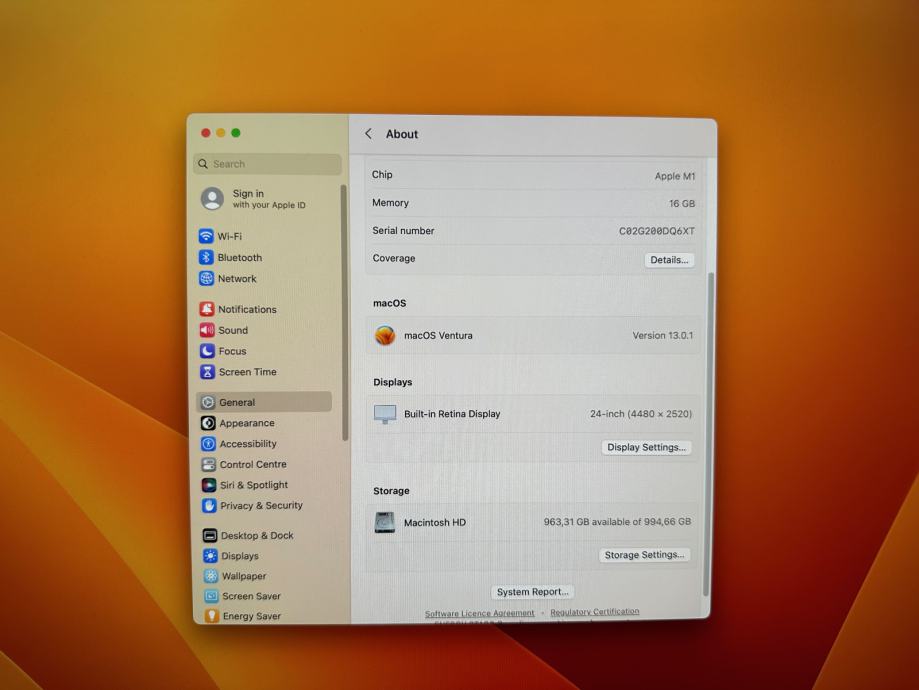Click the Displays sun icon in sidebar
Viewport: 919px width, 690px height.
[x=210, y=556]
